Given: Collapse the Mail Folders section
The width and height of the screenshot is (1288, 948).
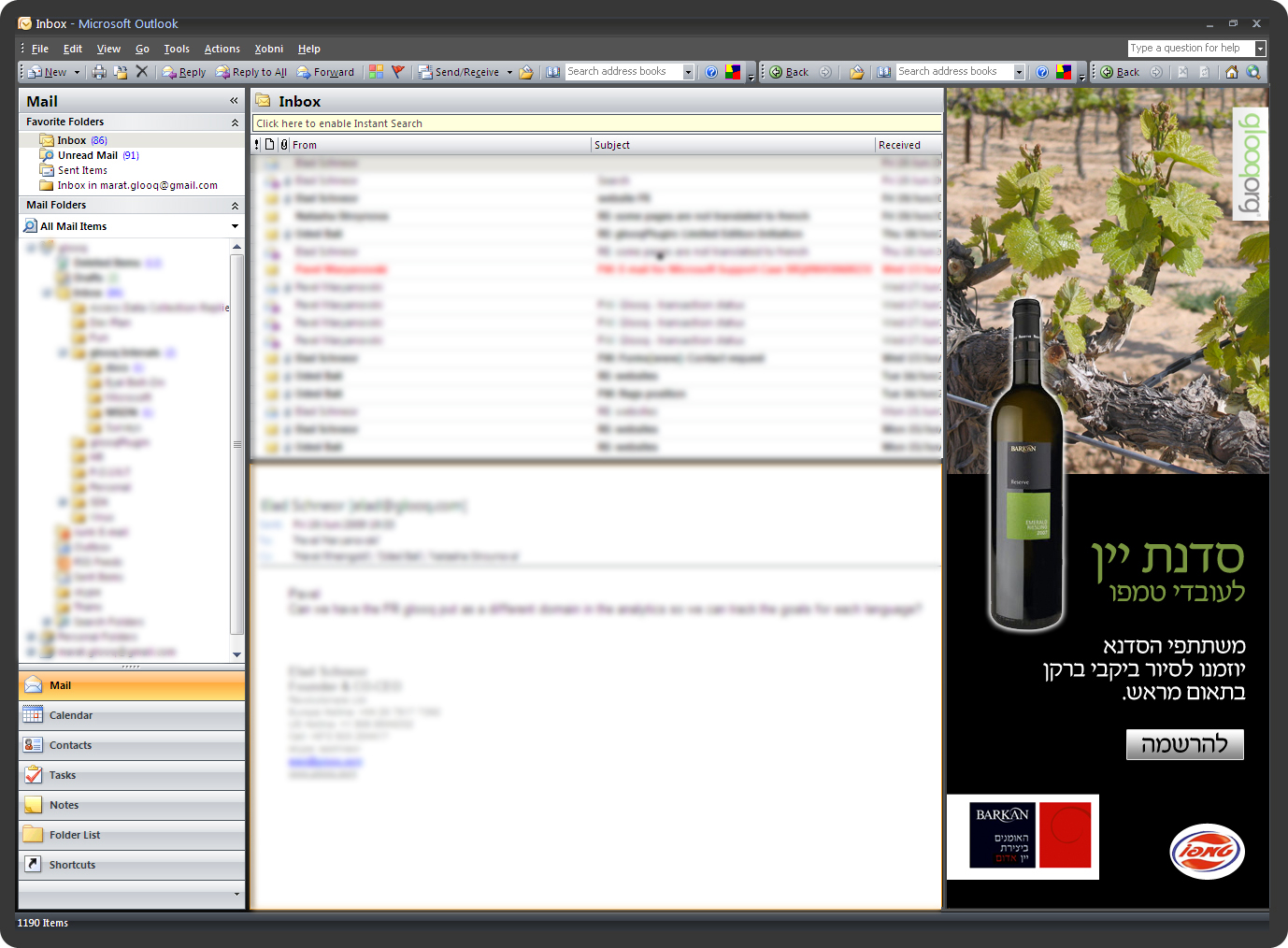Looking at the screenshot, I should (x=235, y=206).
